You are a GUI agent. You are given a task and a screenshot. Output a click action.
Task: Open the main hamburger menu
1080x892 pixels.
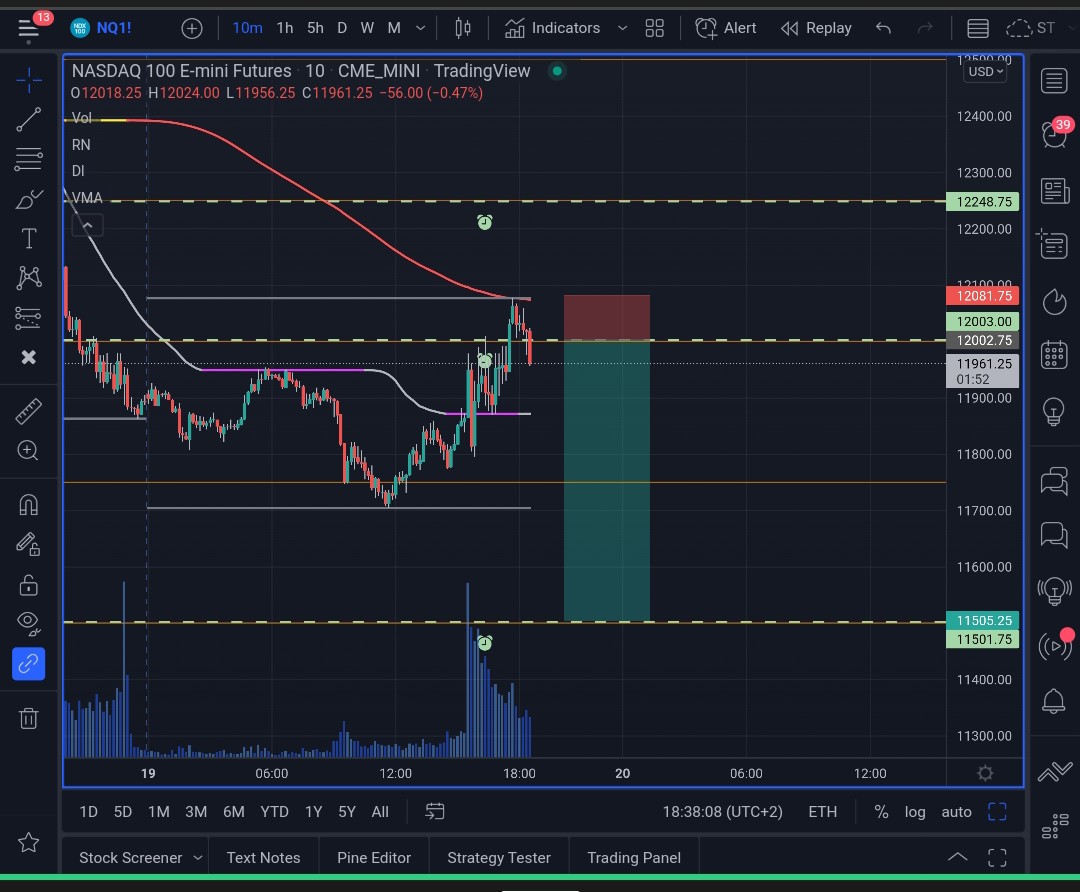coord(28,28)
